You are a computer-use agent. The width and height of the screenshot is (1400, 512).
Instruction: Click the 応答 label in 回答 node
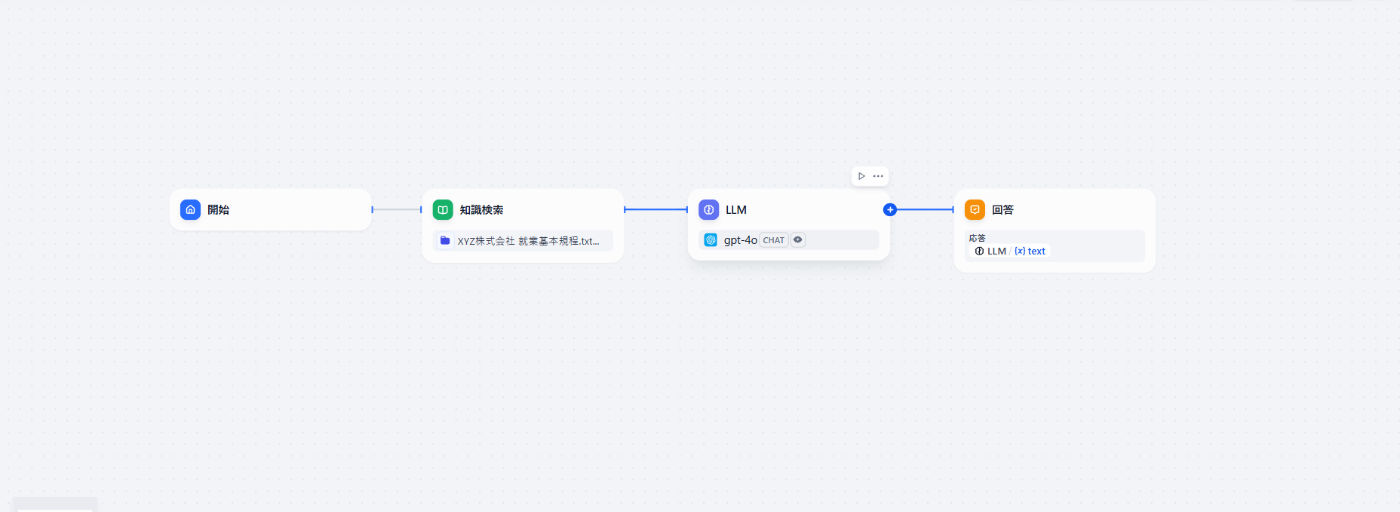tap(977, 238)
